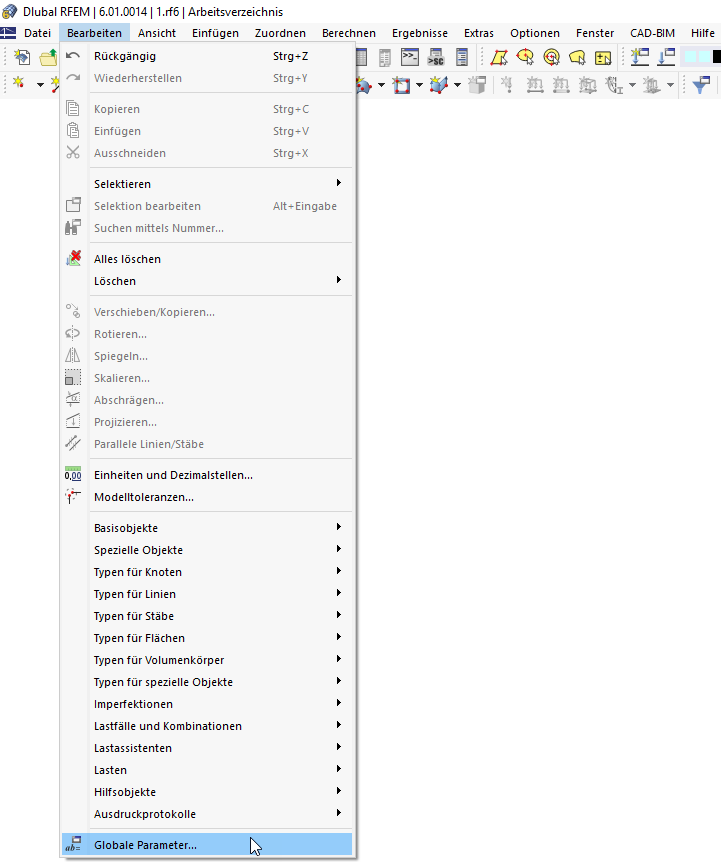The height and width of the screenshot is (862, 721).
Task: Open the Zuordnen menu
Action: tap(280, 33)
